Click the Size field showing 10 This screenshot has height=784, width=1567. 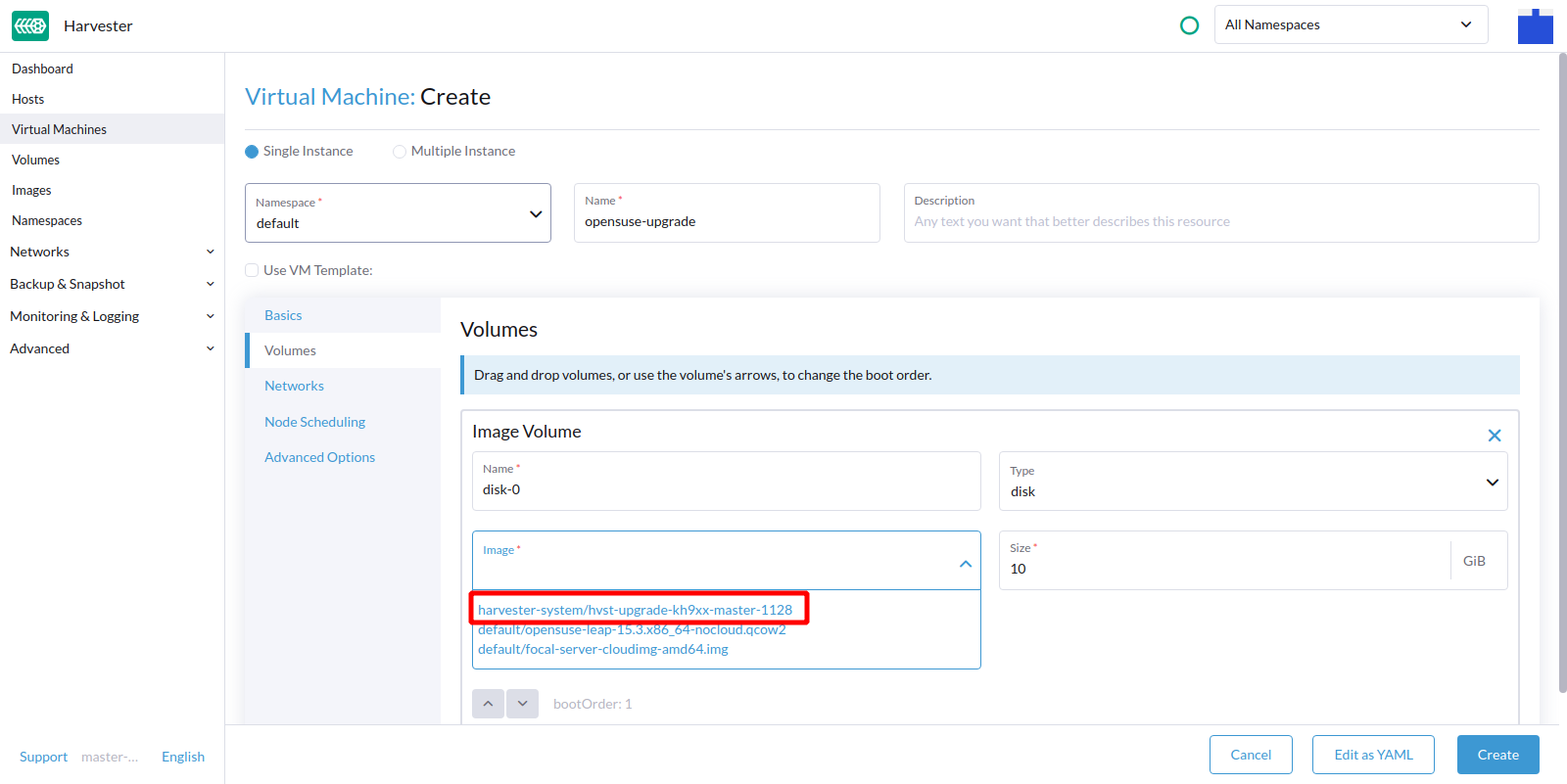1224,560
